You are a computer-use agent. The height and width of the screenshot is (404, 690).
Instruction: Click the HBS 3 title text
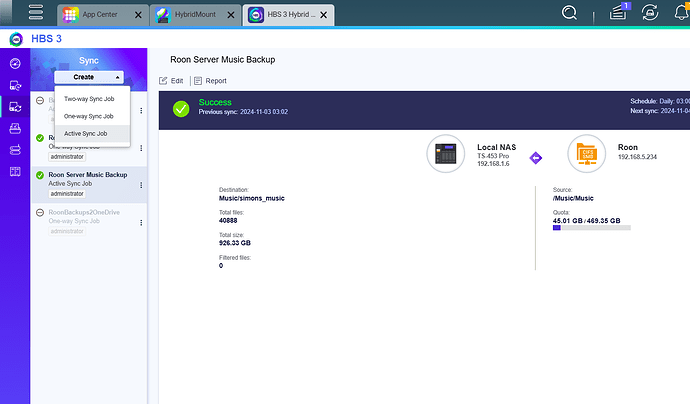click(x=46, y=39)
